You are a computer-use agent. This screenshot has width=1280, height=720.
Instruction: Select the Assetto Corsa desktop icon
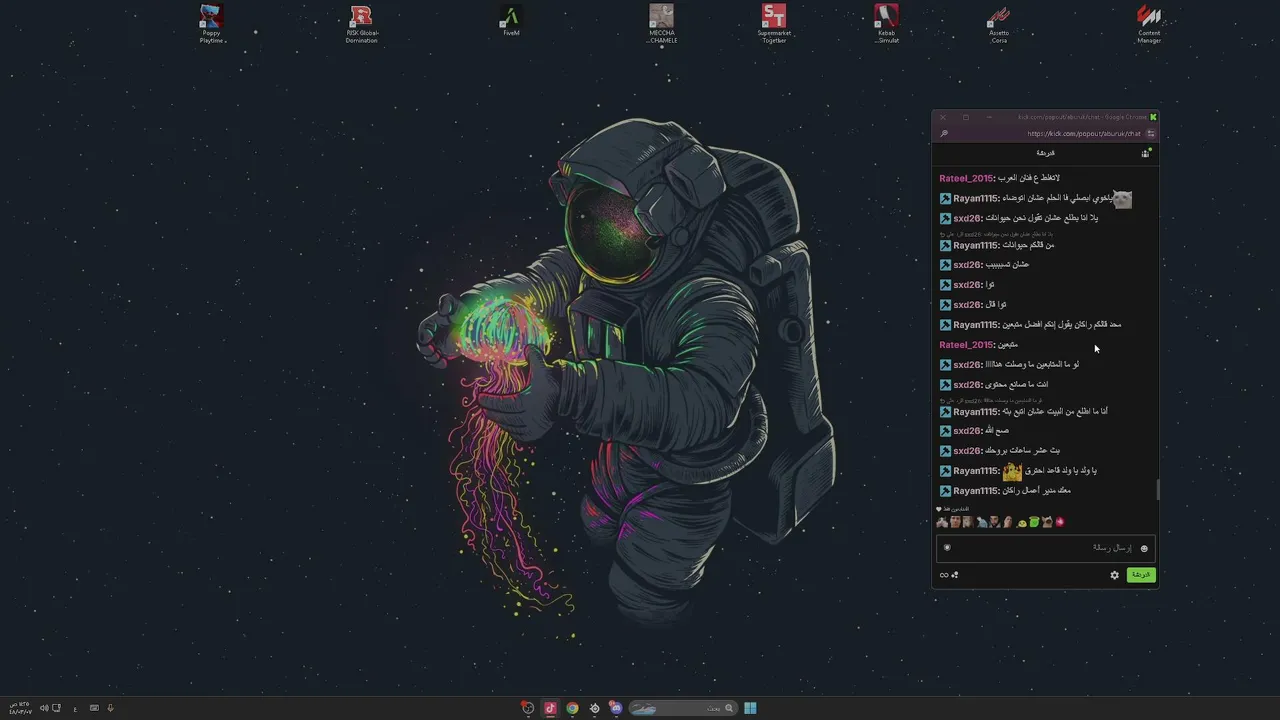pyautogui.click(x=999, y=24)
